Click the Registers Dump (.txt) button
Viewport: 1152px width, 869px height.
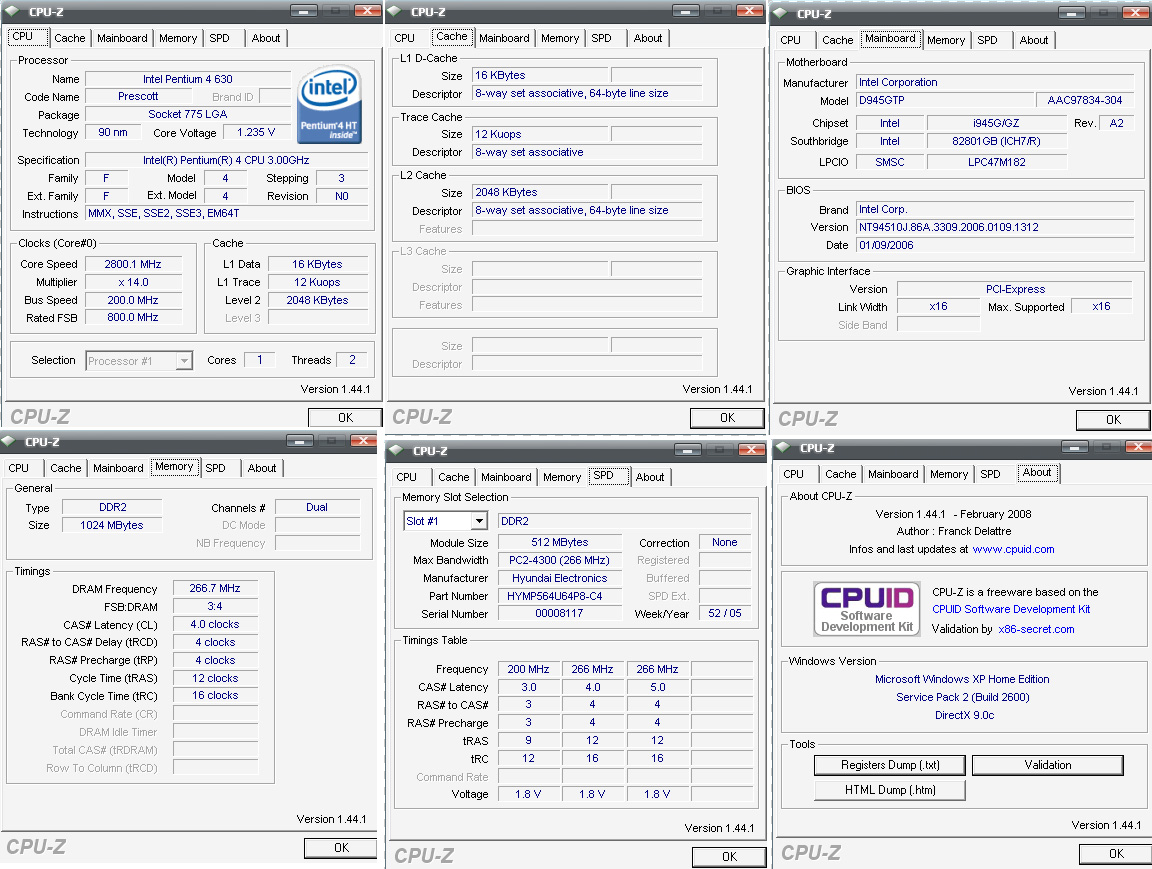click(890, 765)
